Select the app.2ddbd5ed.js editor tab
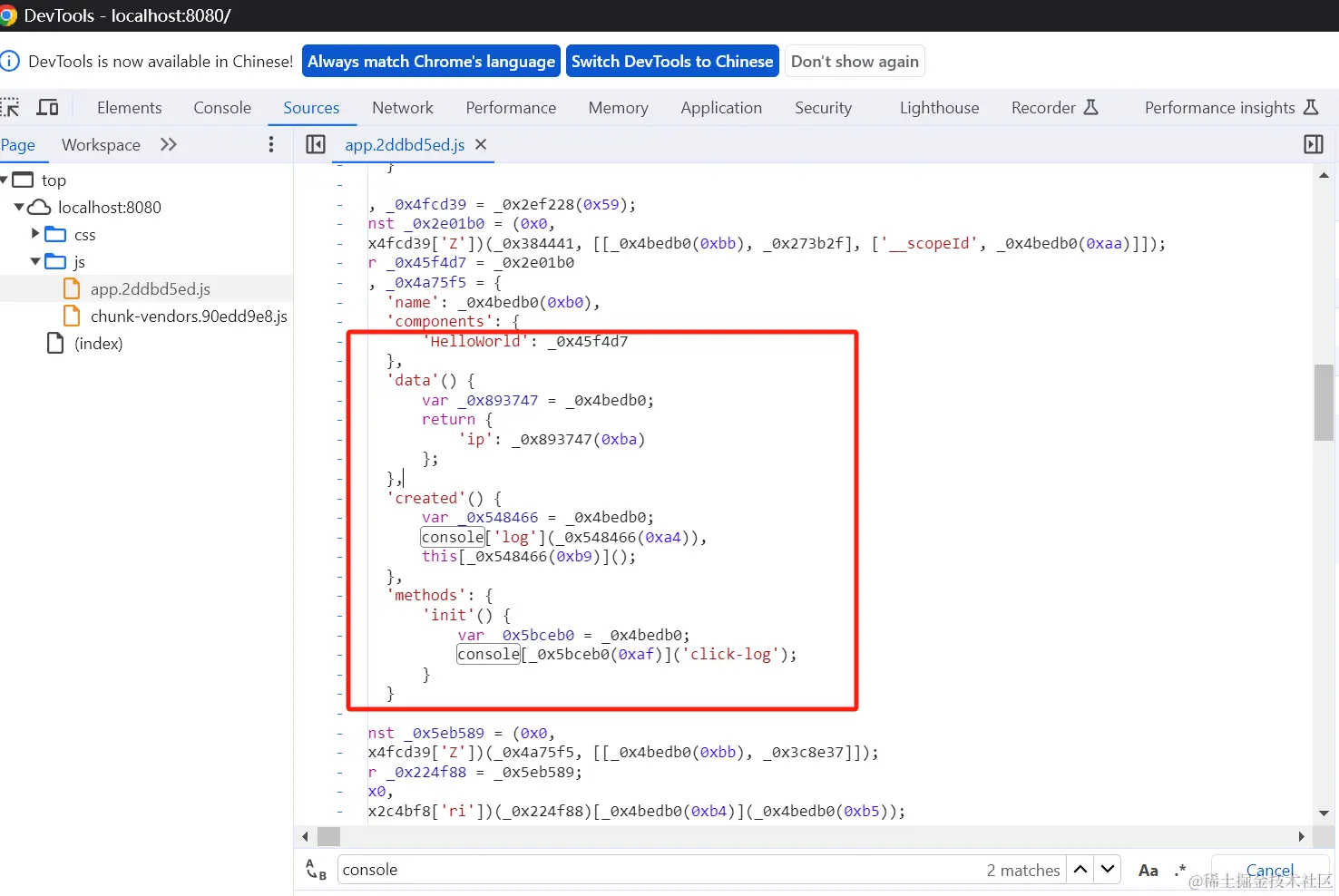 405,144
